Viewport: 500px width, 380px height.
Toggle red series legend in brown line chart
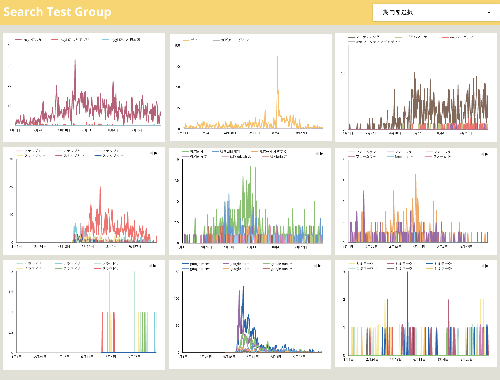click(458, 37)
